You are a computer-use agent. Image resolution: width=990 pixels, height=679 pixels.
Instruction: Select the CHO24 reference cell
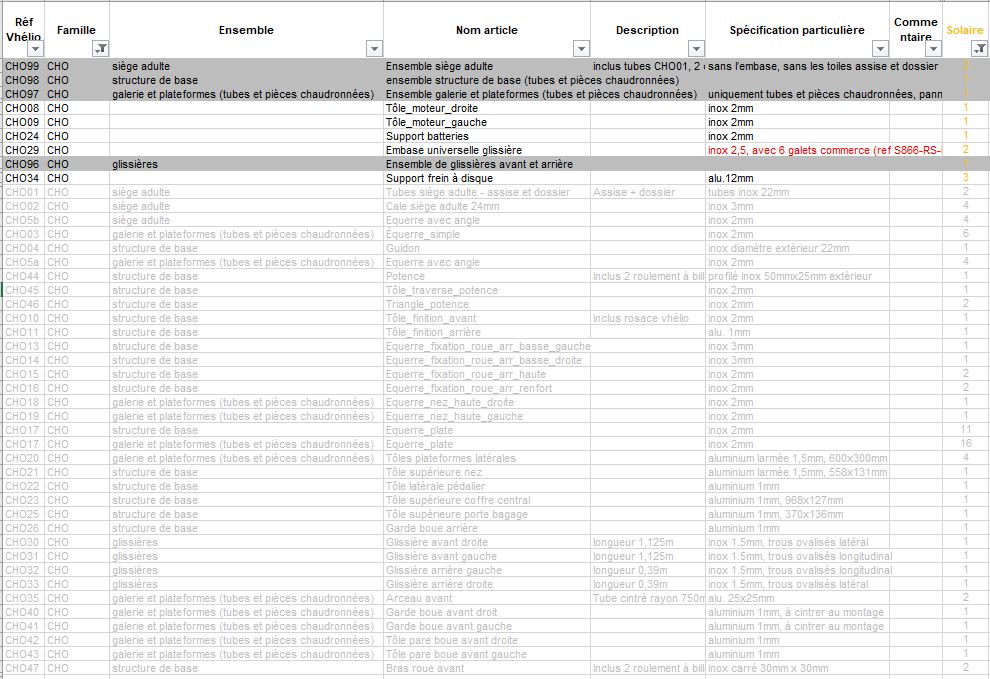[x=23, y=136]
